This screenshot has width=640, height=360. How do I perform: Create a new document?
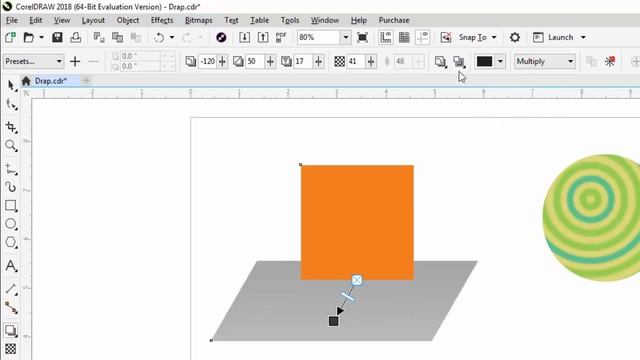10,38
